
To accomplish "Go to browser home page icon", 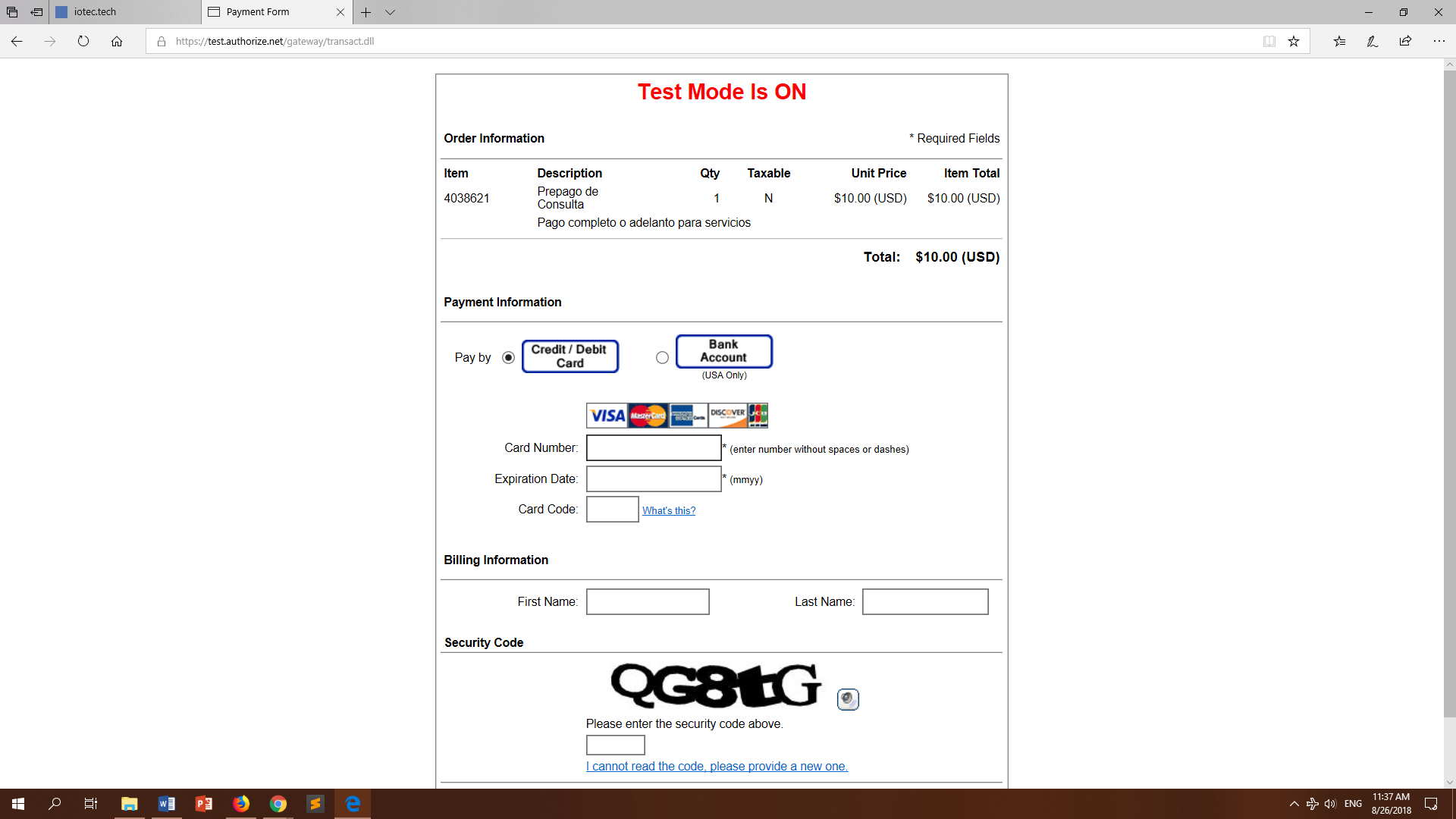I will tap(117, 42).
